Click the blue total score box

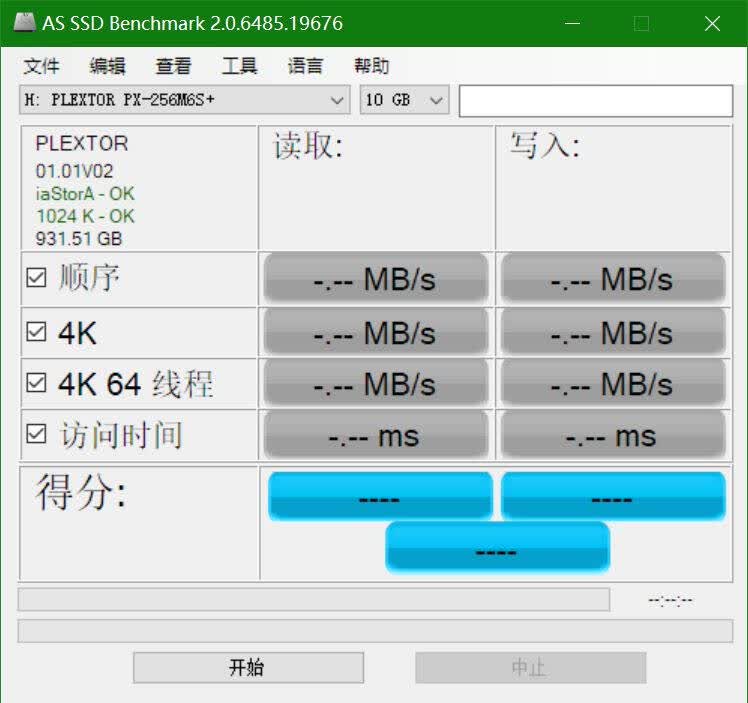(x=497, y=547)
